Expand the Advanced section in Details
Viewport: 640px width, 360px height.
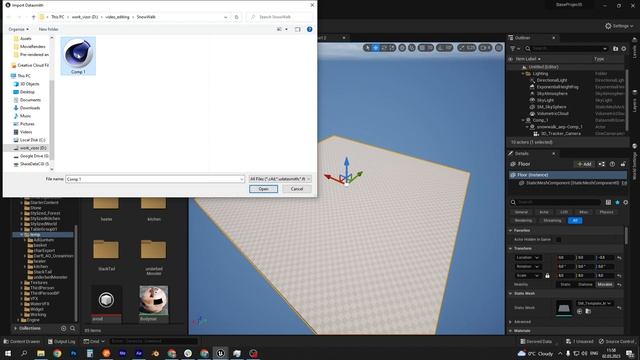(511, 322)
